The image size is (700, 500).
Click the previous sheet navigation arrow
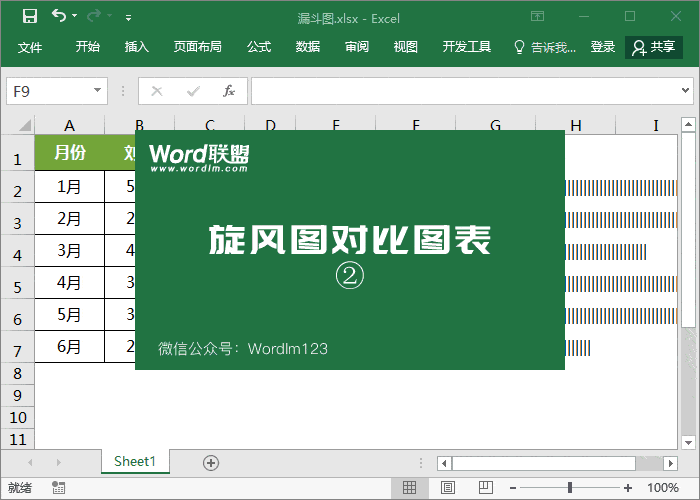point(30,462)
